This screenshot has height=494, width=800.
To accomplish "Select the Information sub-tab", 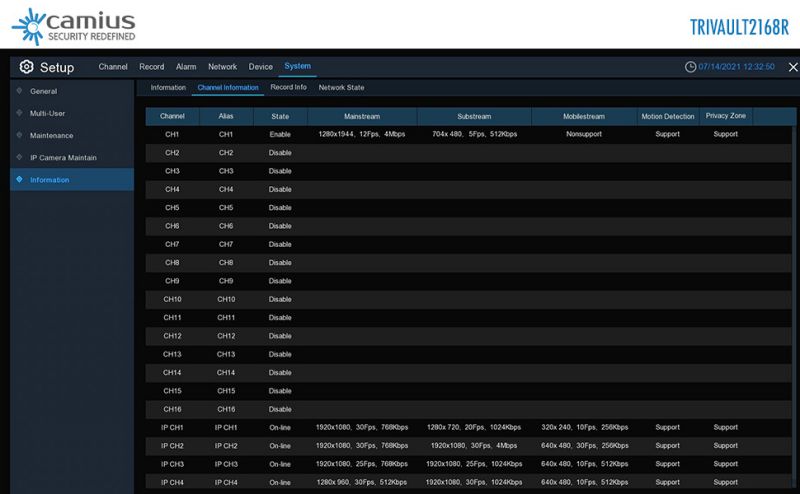I will pyautogui.click(x=168, y=88).
